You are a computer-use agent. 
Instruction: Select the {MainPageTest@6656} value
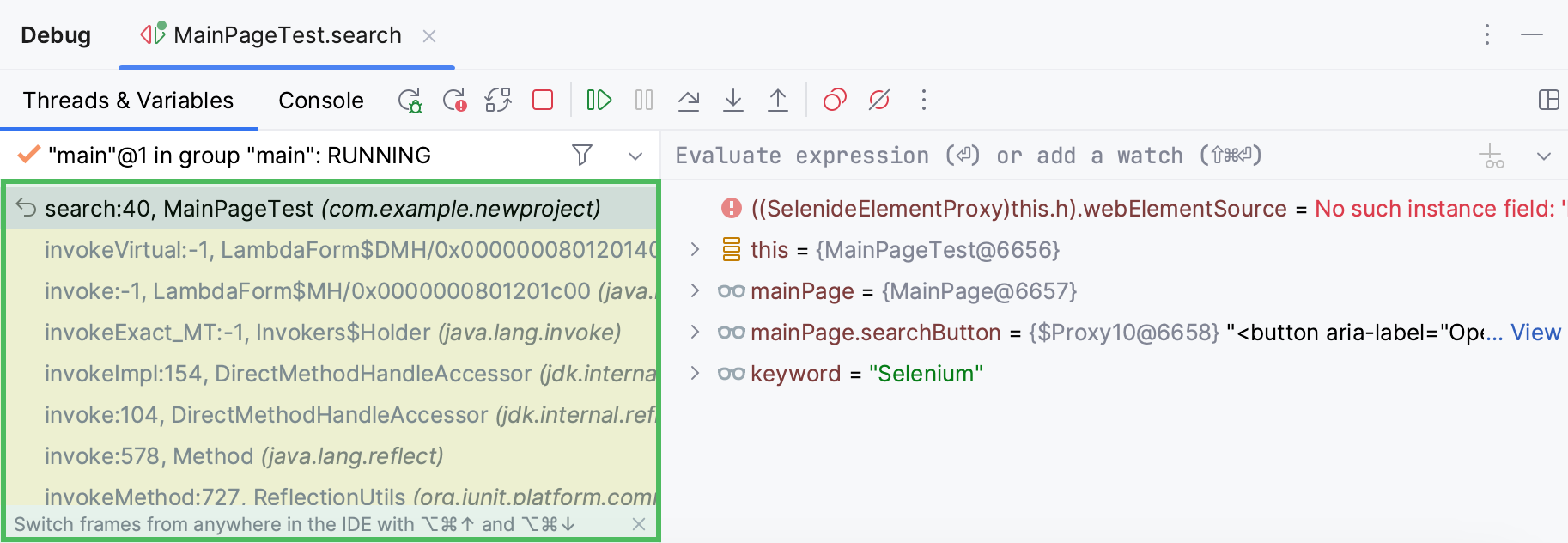pyautogui.click(x=938, y=250)
